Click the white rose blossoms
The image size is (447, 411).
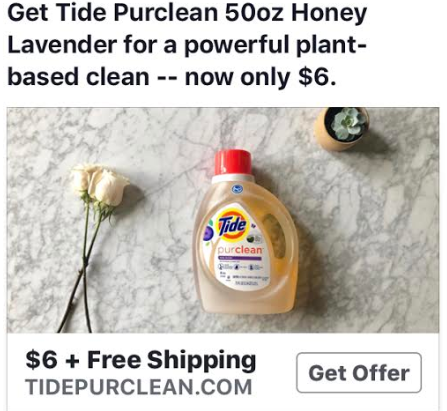point(100,185)
